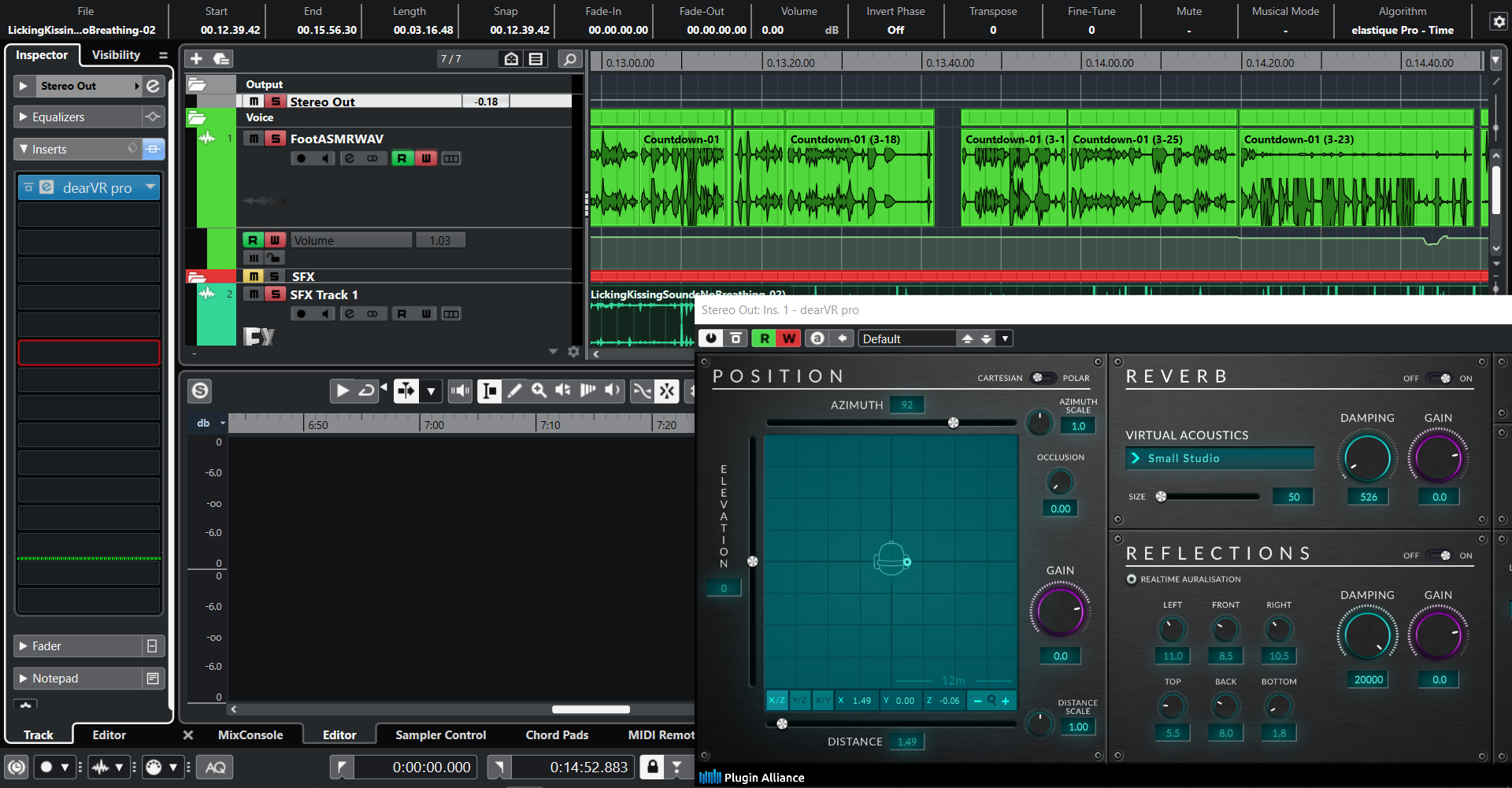The image size is (1512, 788).
Task: Play audition in sample editor
Action: click(x=343, y=390)
